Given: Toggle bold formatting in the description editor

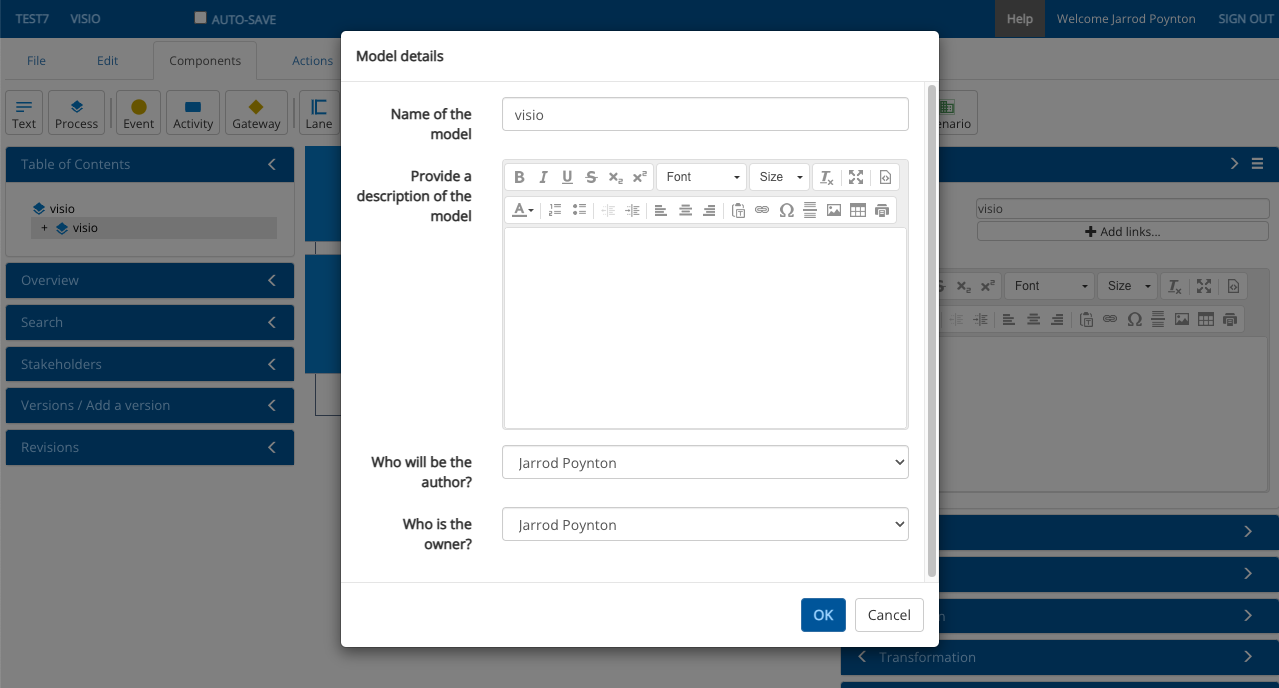Looking at the screenshot, I should [519, 177].
